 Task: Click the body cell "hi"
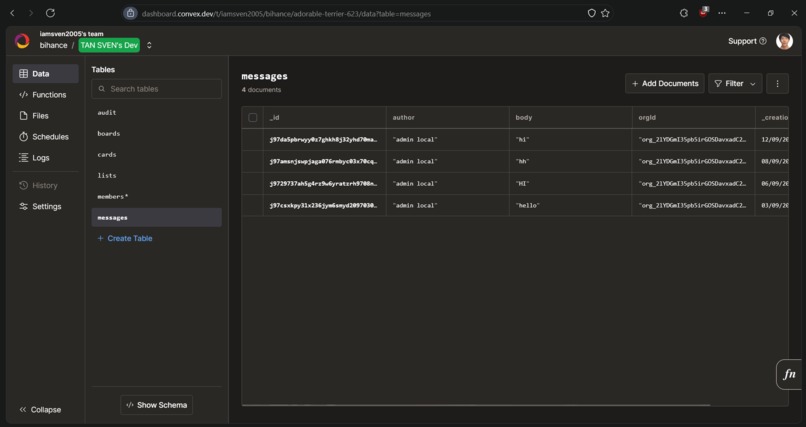coord(570,140)
